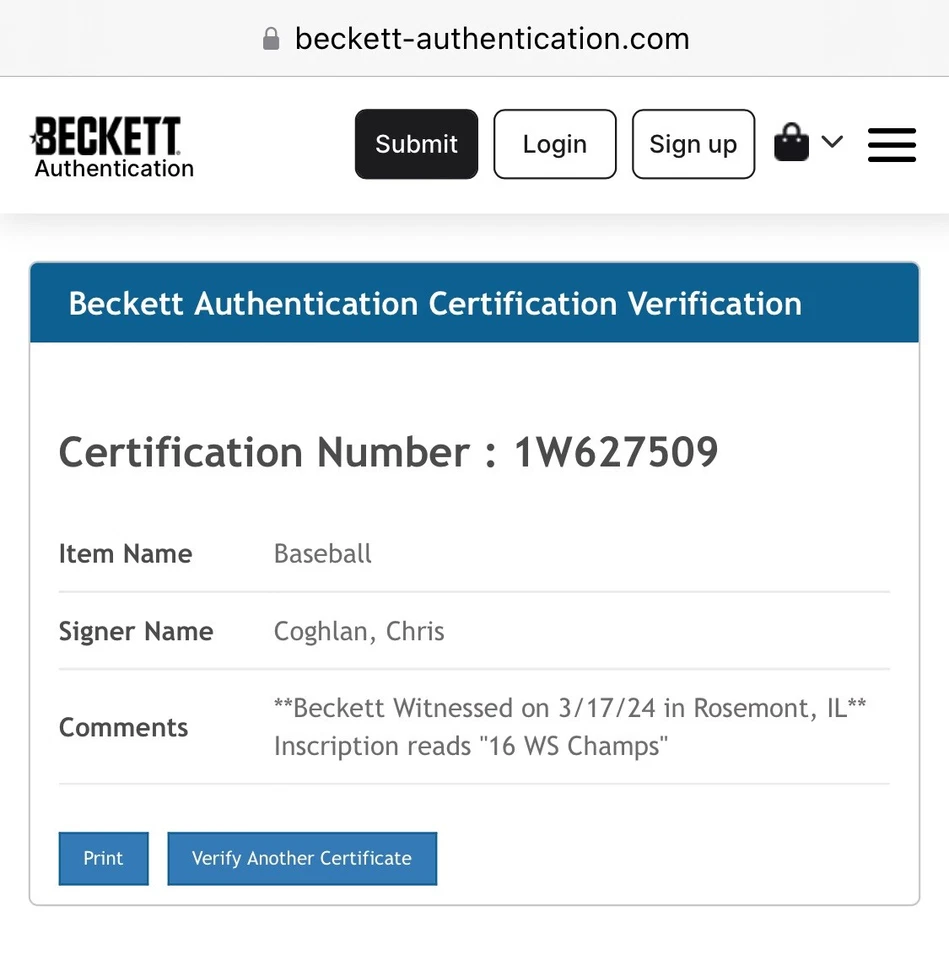The image size is (949, 960).
Task: Click the Print button
Action: [103, 858]
